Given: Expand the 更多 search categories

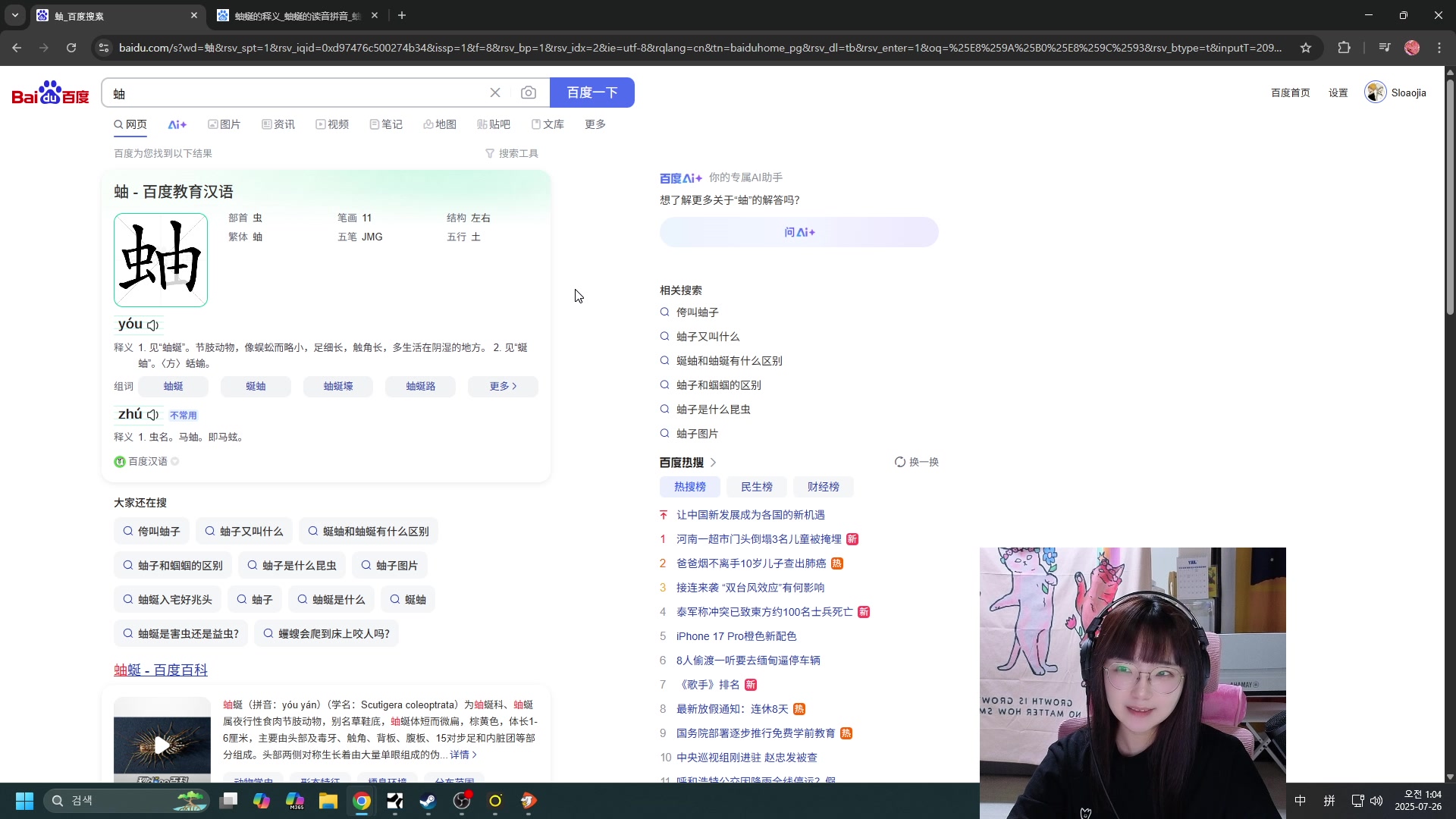Looking at the screenshot, I should (x=595, y=124).
